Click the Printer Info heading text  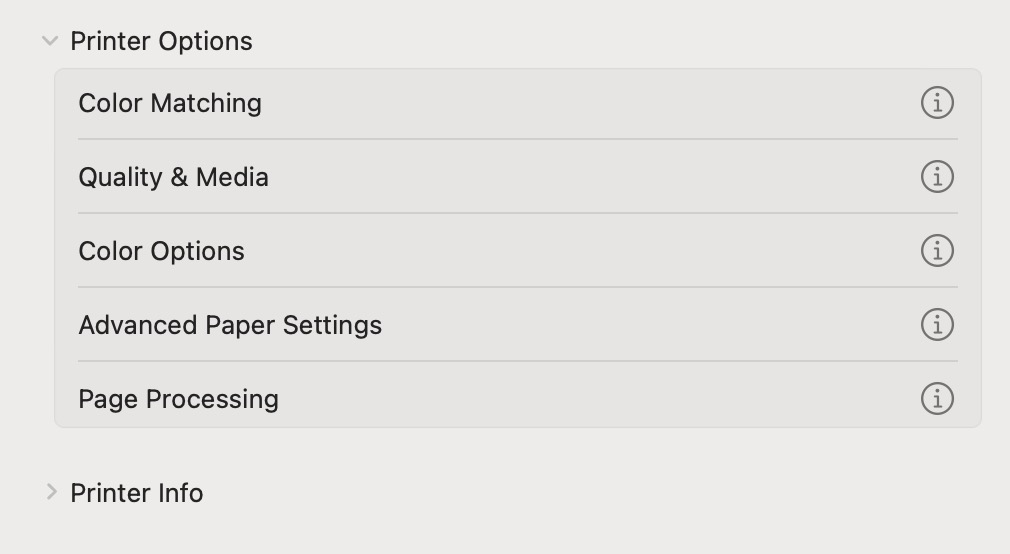(x=137, y=493)
